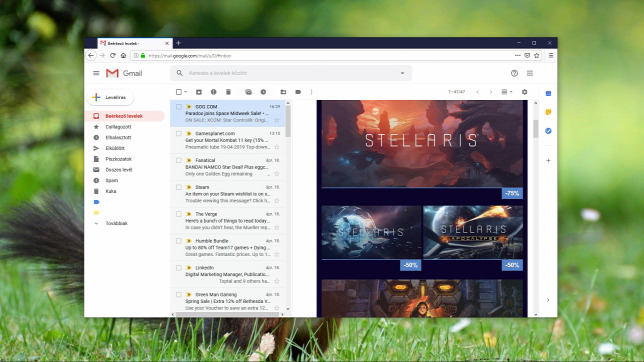Open the blue label in sidebar
The height and width of the screenshot is (362, 644).
97,202
